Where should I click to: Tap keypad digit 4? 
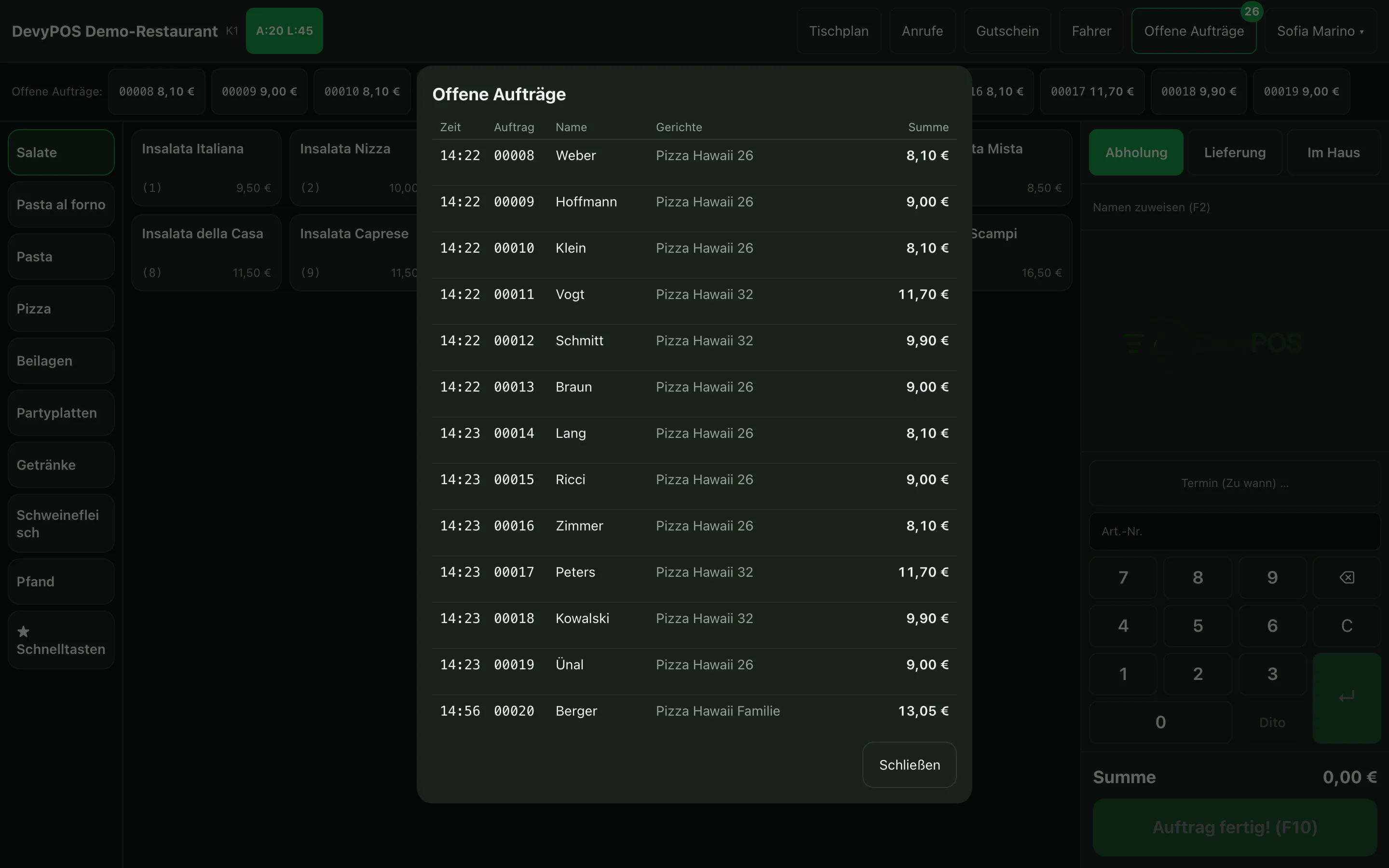pyautogui.click(x=1123, y=626)
